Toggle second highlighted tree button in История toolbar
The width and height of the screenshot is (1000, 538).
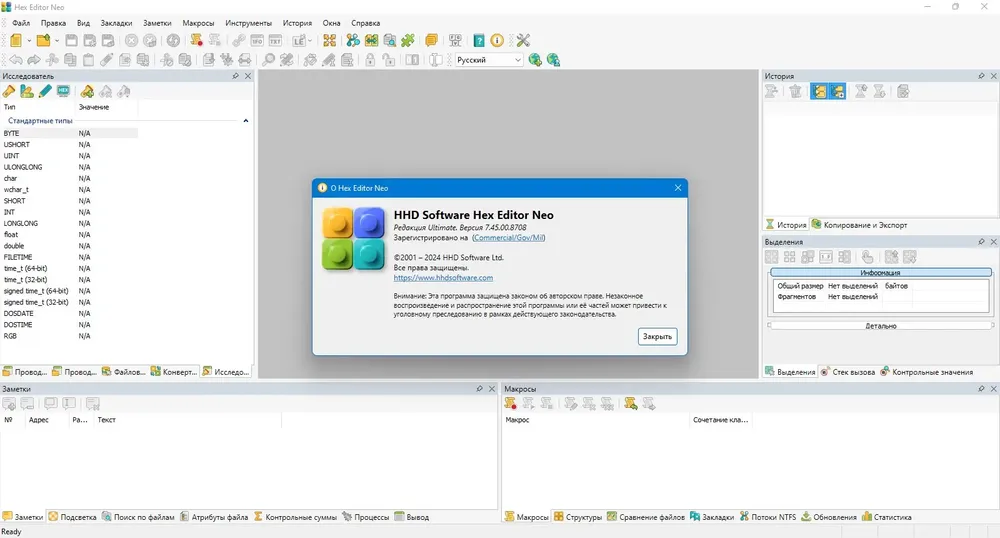837,92
